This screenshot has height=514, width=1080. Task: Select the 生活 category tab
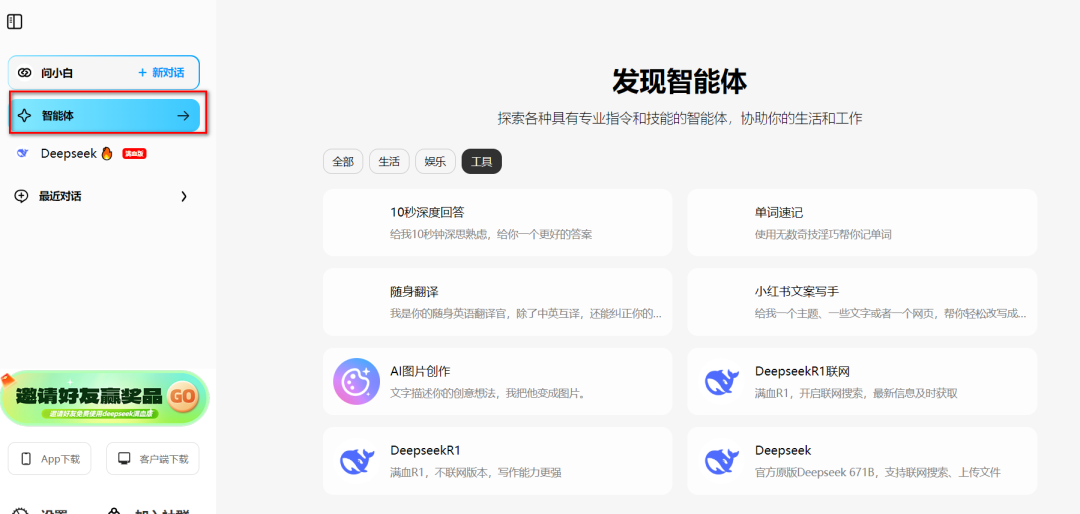[x=389, y=162]
